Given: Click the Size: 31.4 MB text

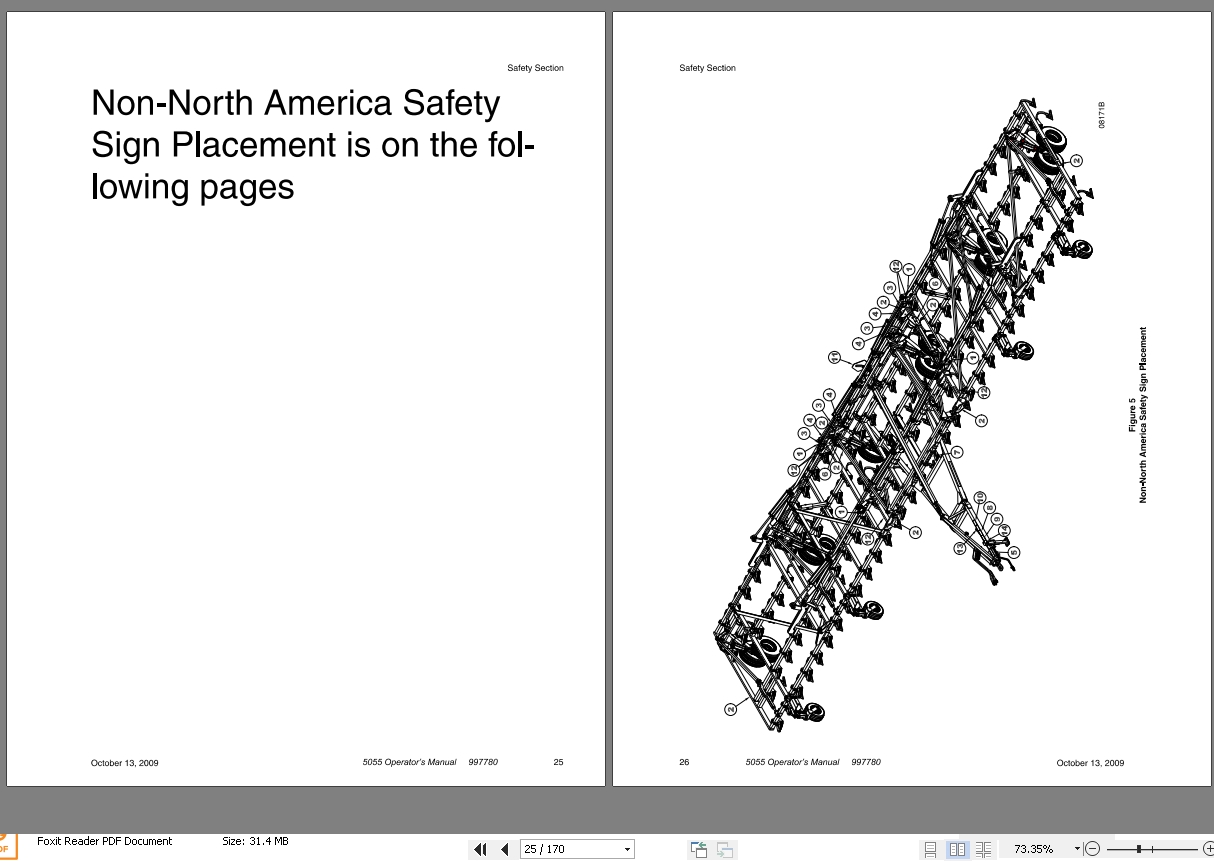Looking at the screenshot, I should tap(255, 841).
